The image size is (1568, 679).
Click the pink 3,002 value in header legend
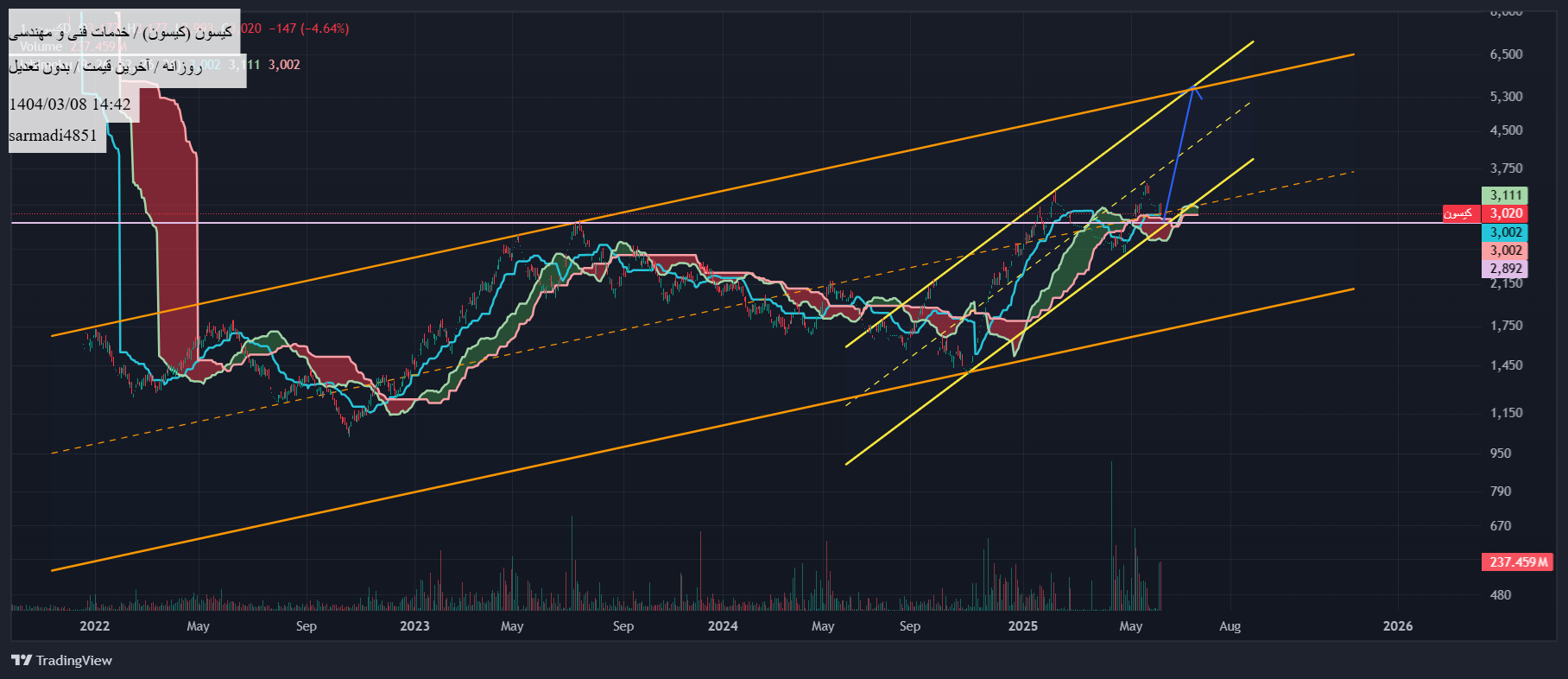click(x=284, y=65)
